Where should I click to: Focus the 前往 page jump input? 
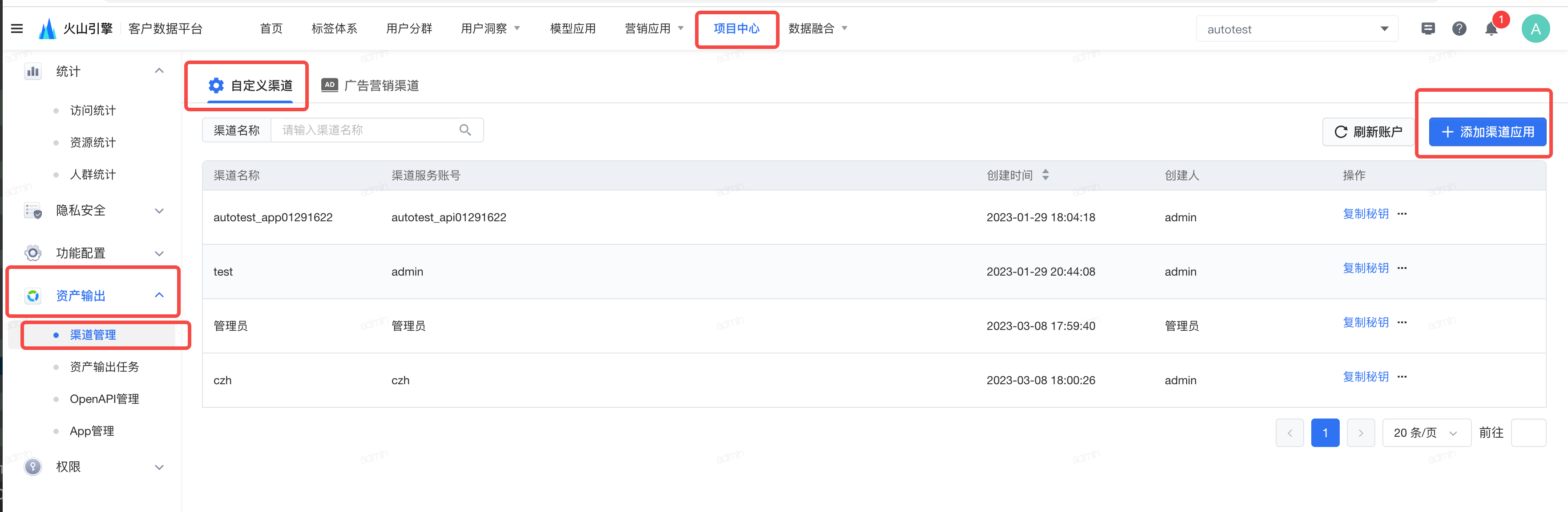1528,433
